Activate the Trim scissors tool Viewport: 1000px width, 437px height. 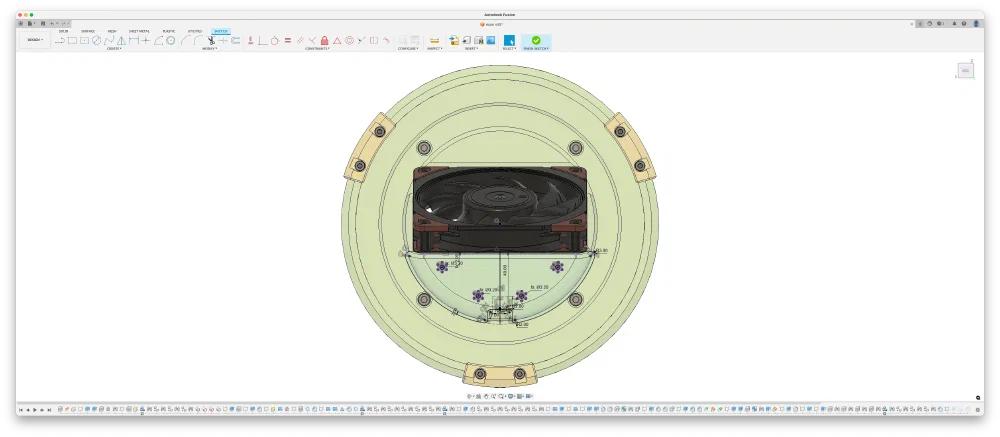pyautogui.click(x=211, y=40)
